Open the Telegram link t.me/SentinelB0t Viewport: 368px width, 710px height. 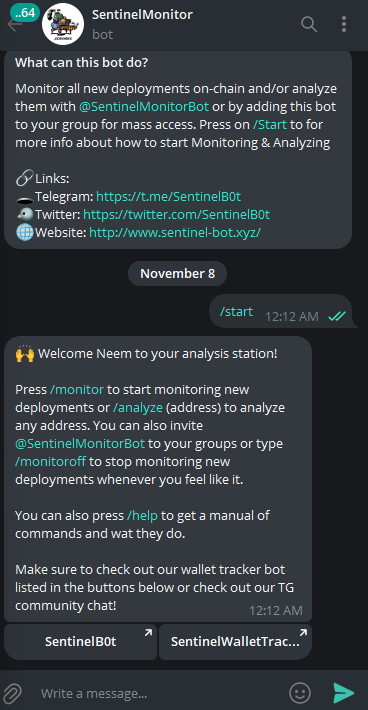(168, 197)
